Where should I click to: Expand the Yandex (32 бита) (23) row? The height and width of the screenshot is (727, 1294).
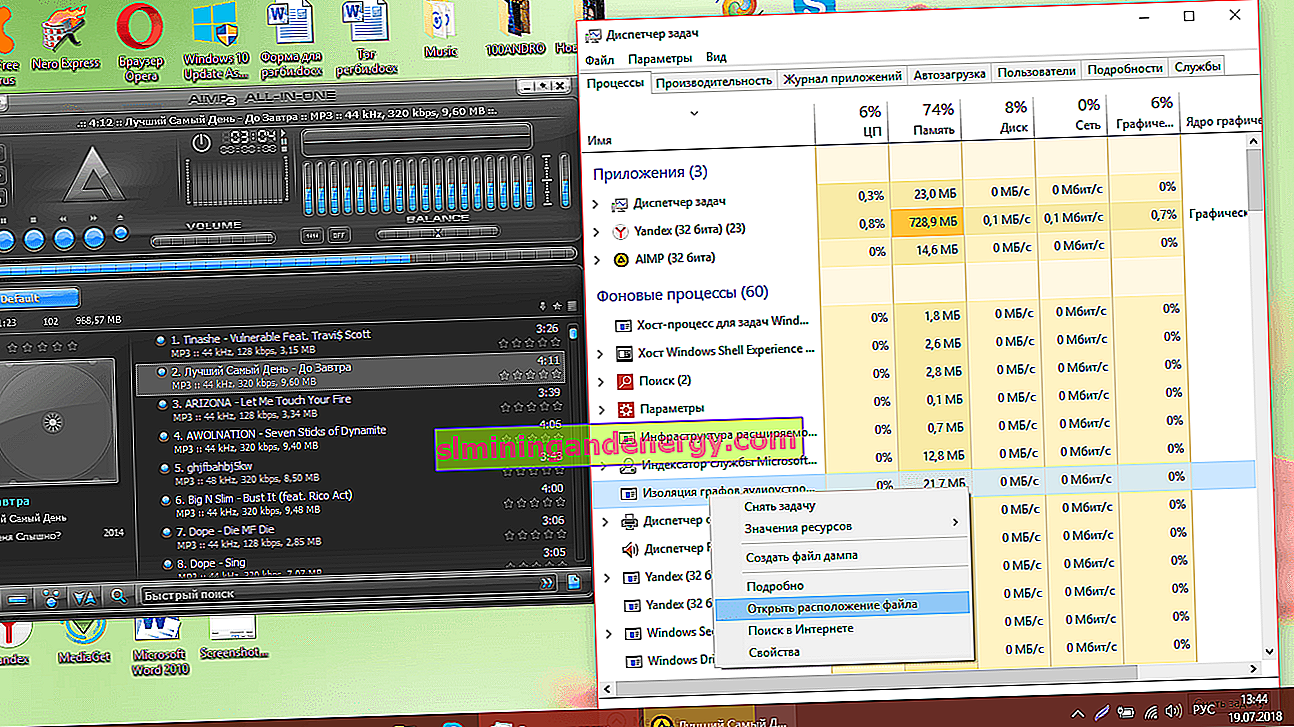[597, 231]
